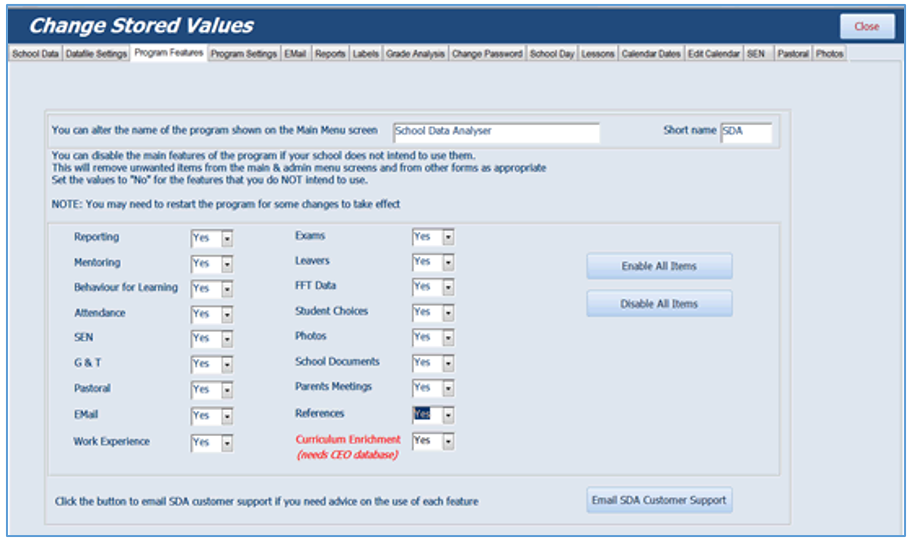Go to the Edit Calendar tab

coord(714,53)
